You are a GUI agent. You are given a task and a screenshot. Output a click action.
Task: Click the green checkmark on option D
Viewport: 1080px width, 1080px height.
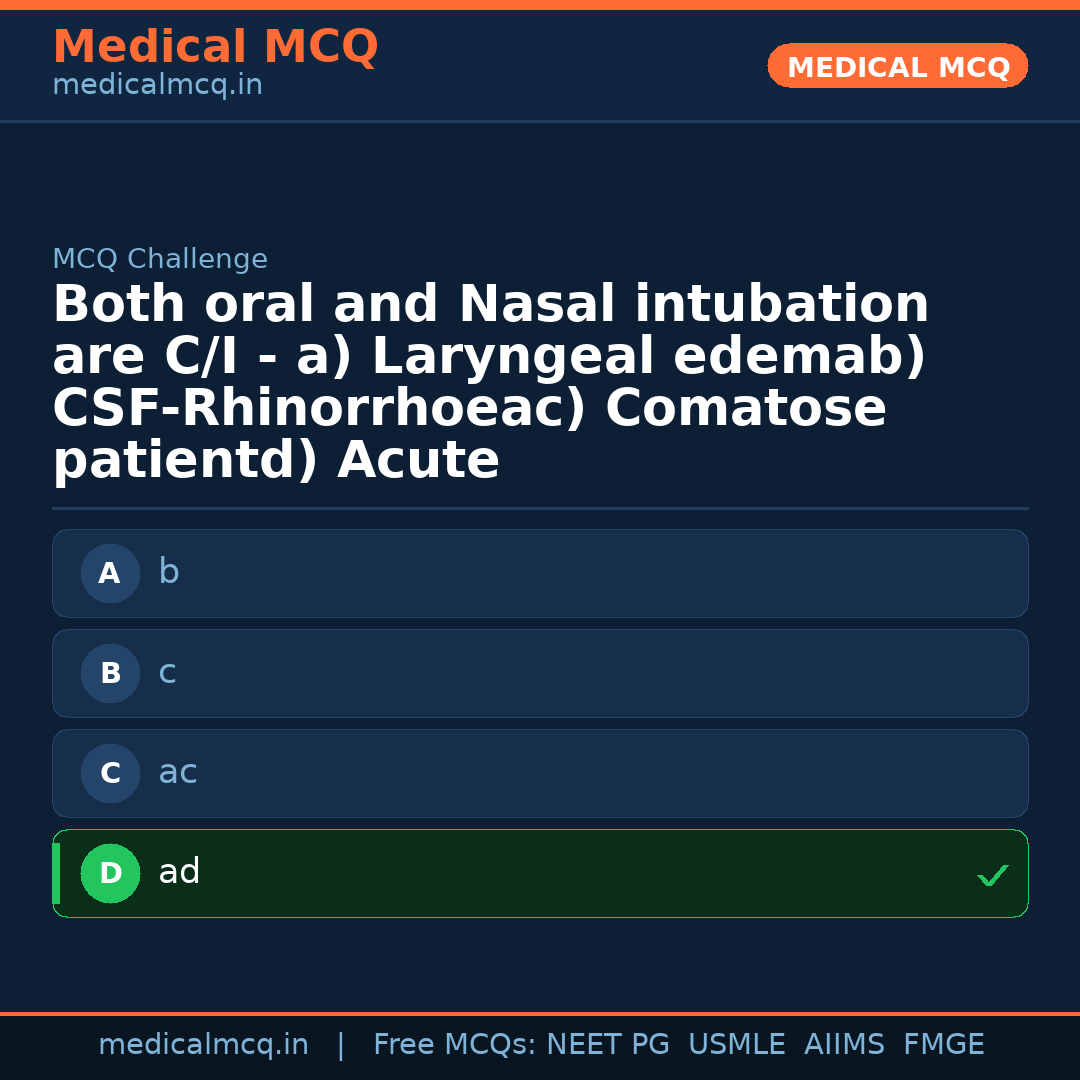pos(992,876)
